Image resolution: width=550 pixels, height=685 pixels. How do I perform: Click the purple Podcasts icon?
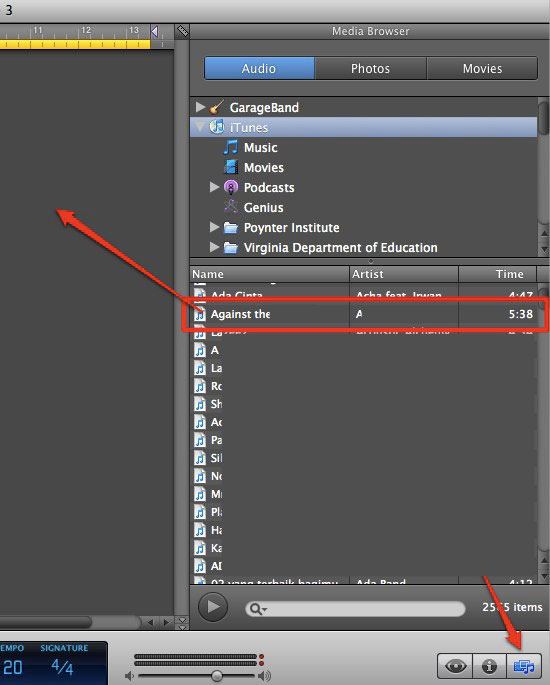(231, 187)
